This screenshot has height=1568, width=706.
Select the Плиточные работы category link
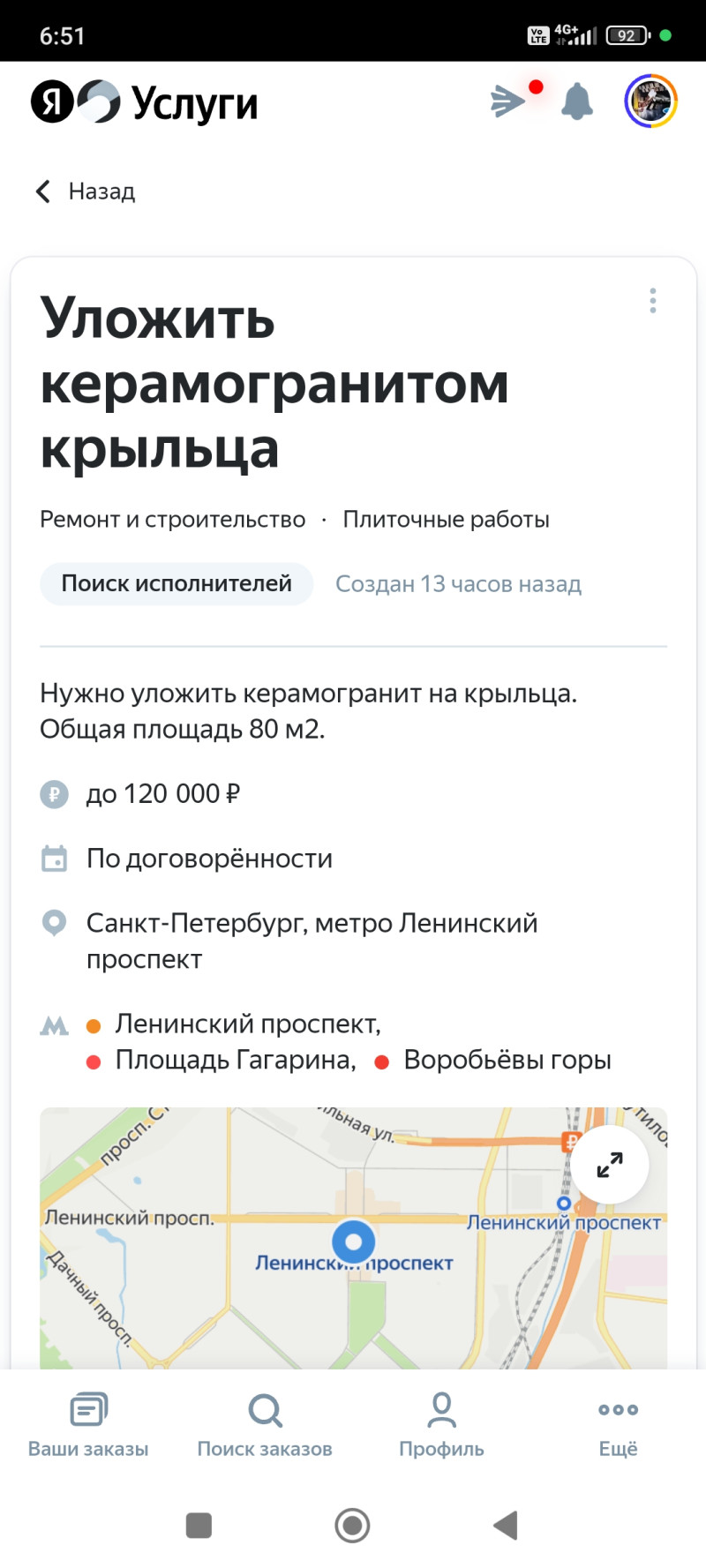click(446, 520)
